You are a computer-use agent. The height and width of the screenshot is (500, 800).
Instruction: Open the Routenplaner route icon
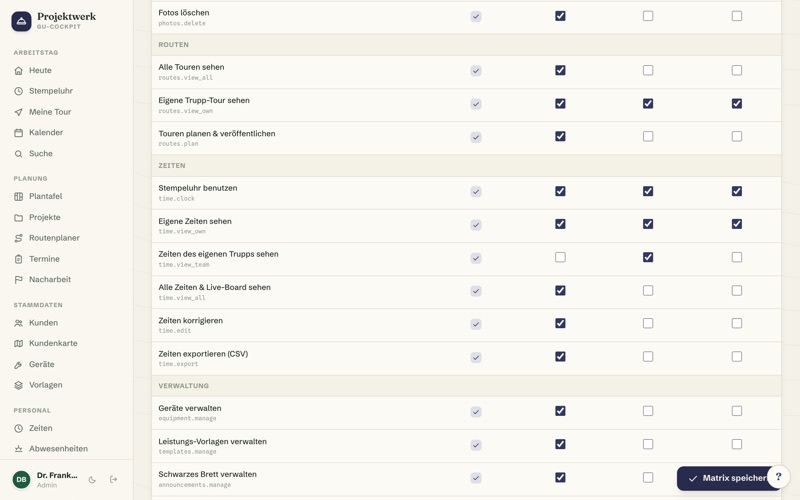(x=18, y=238)
